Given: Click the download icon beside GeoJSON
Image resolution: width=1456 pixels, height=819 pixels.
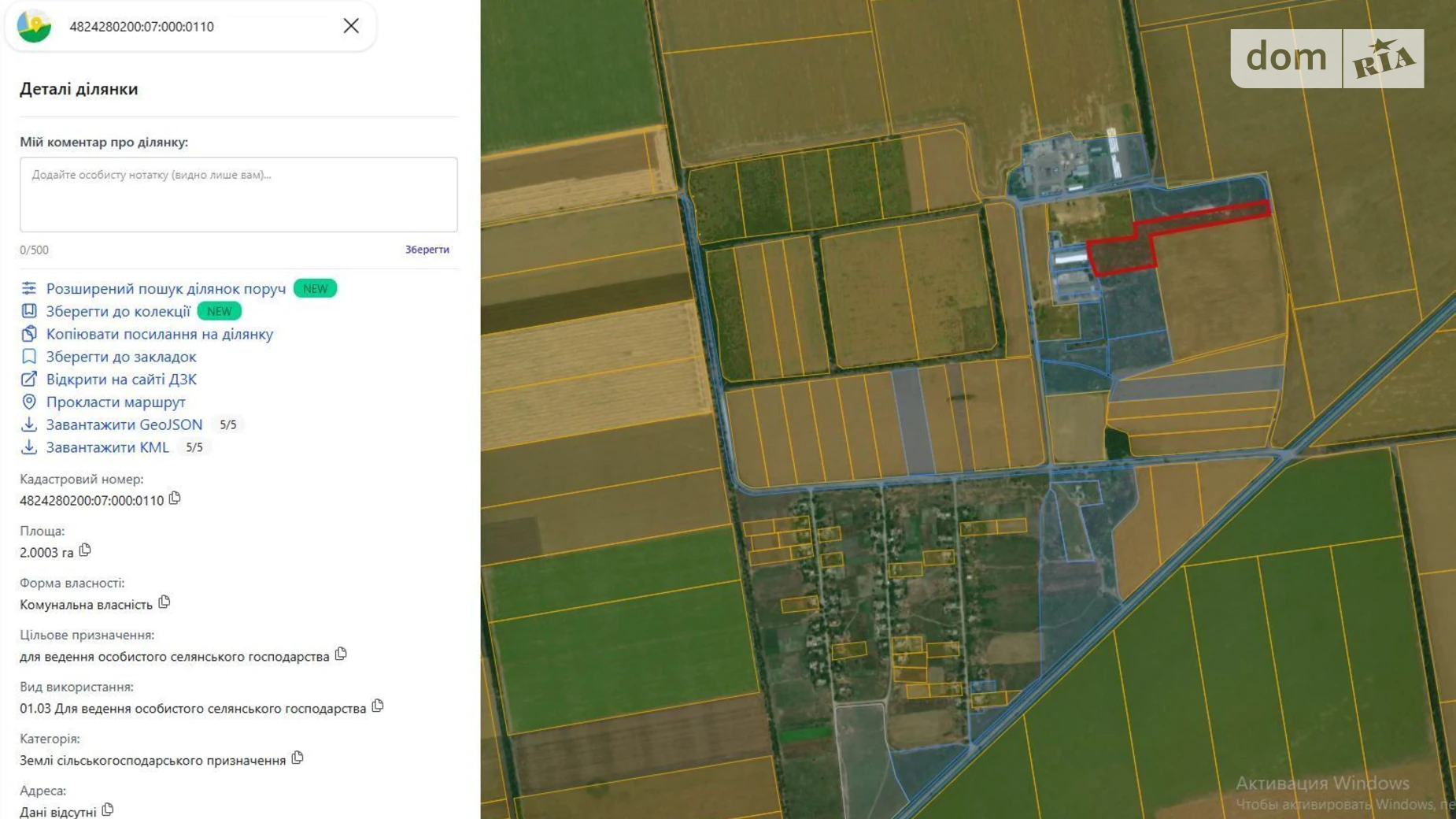Looking at the screenshot, I should [x=29, y=424].
